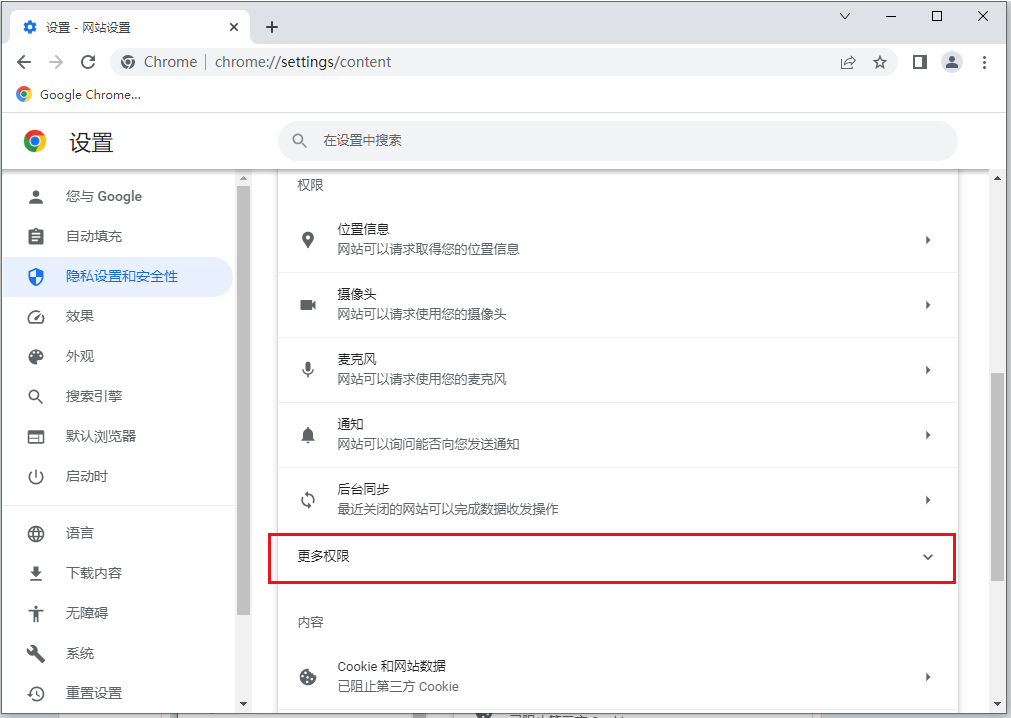
Task: Click the microphone icon for 麦克风
Action: [x=308, y=370]
